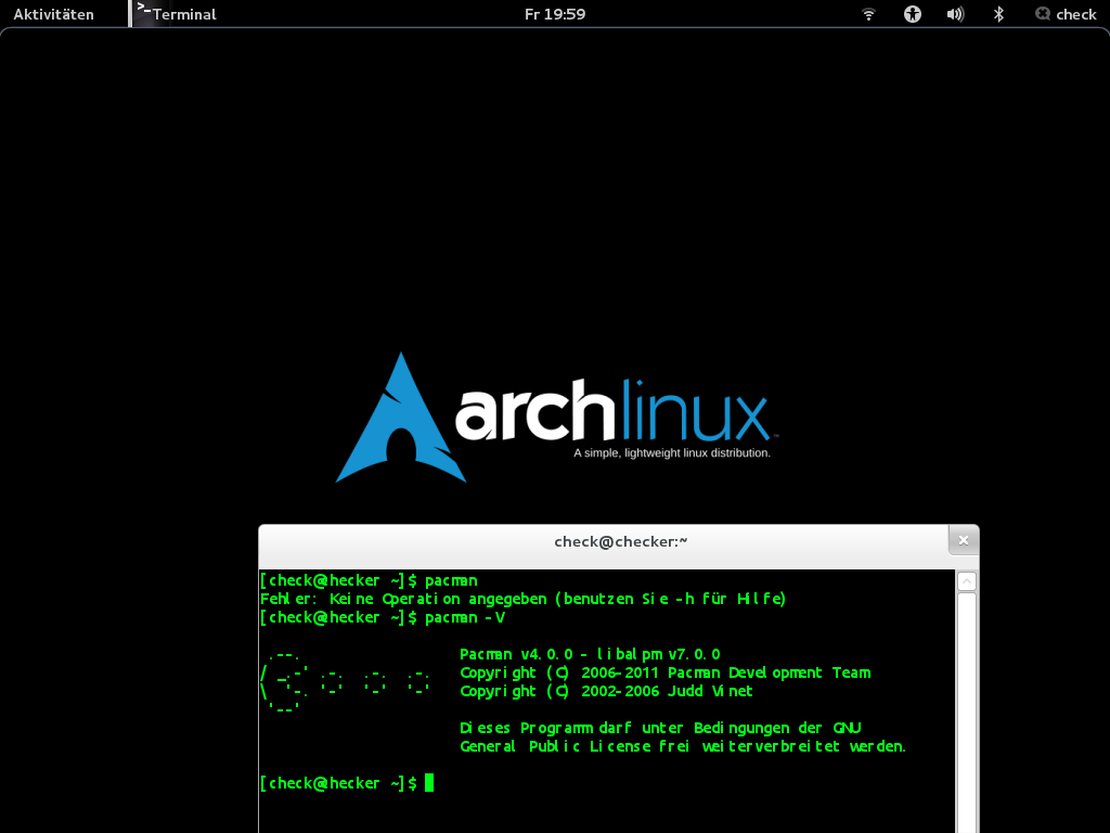Open the calendar via Fr 19:59 clock
The height and width of the screenshot is (833, 1110).
(x=555, y=14)
